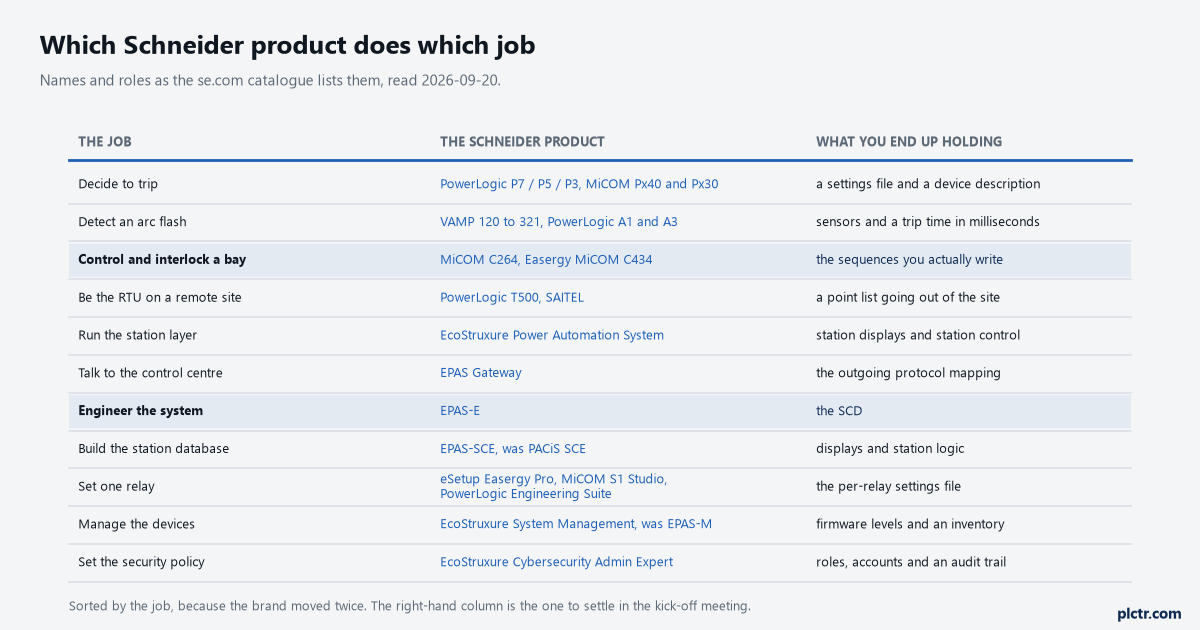
Task: Click the THE JOB column header
Action: pos(105,142)
